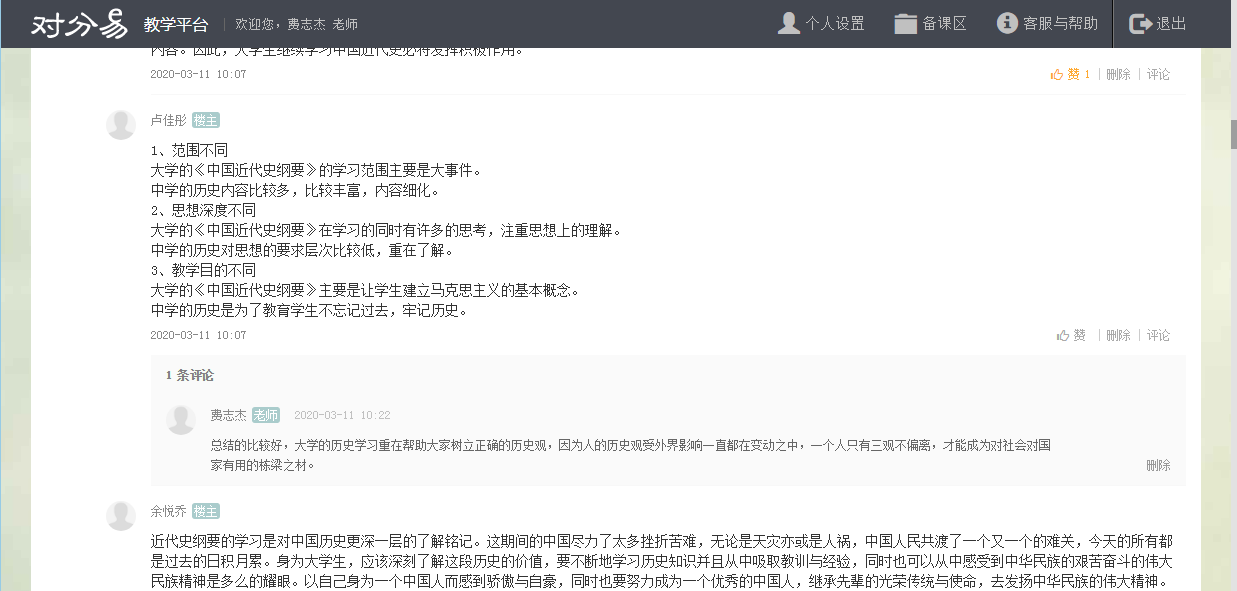The image size is (1237, 591).
Task: Comment on 卢佳彤's post
Action: point(1158,335)
